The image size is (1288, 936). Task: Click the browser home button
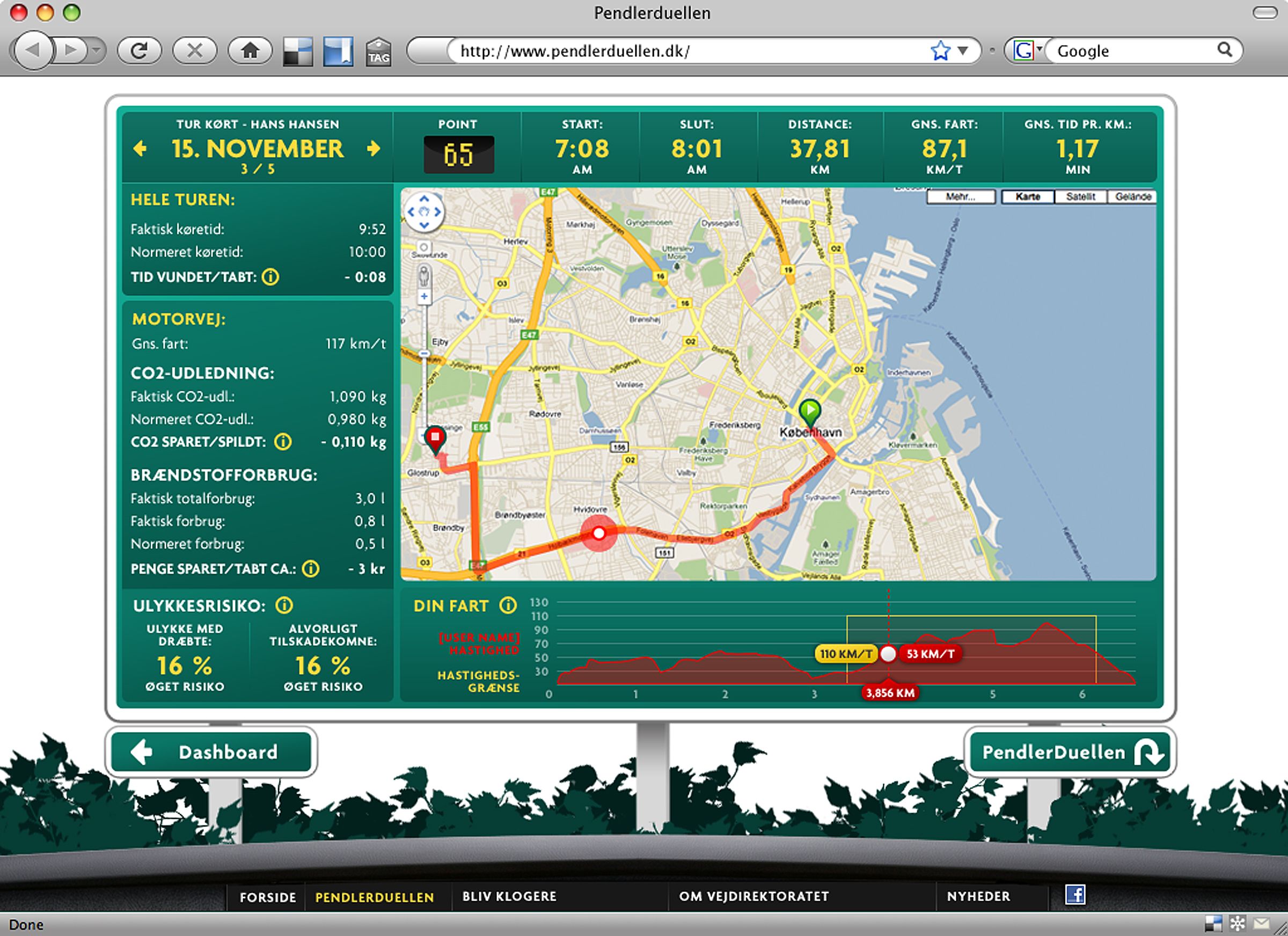[250, 51]
